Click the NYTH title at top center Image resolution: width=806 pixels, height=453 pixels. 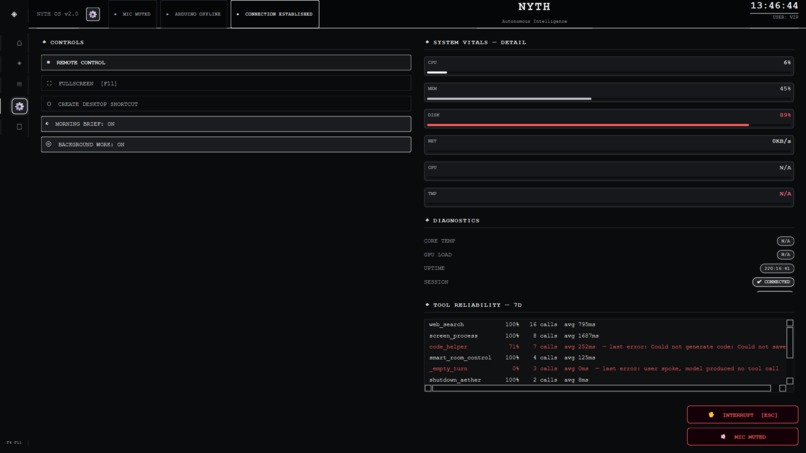pos(534,7)
